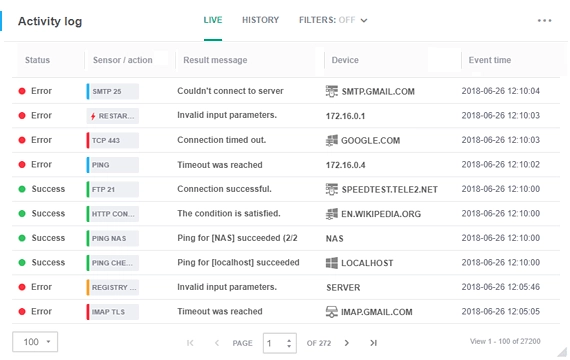
Task: Click the red error dot for TCP 443
Action: [22, 140]
